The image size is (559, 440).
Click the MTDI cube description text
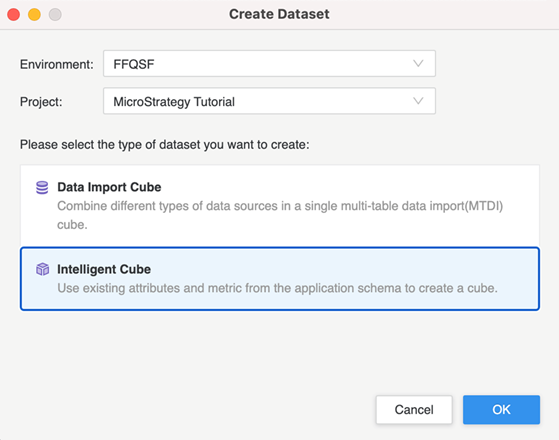tap(280, 215)
